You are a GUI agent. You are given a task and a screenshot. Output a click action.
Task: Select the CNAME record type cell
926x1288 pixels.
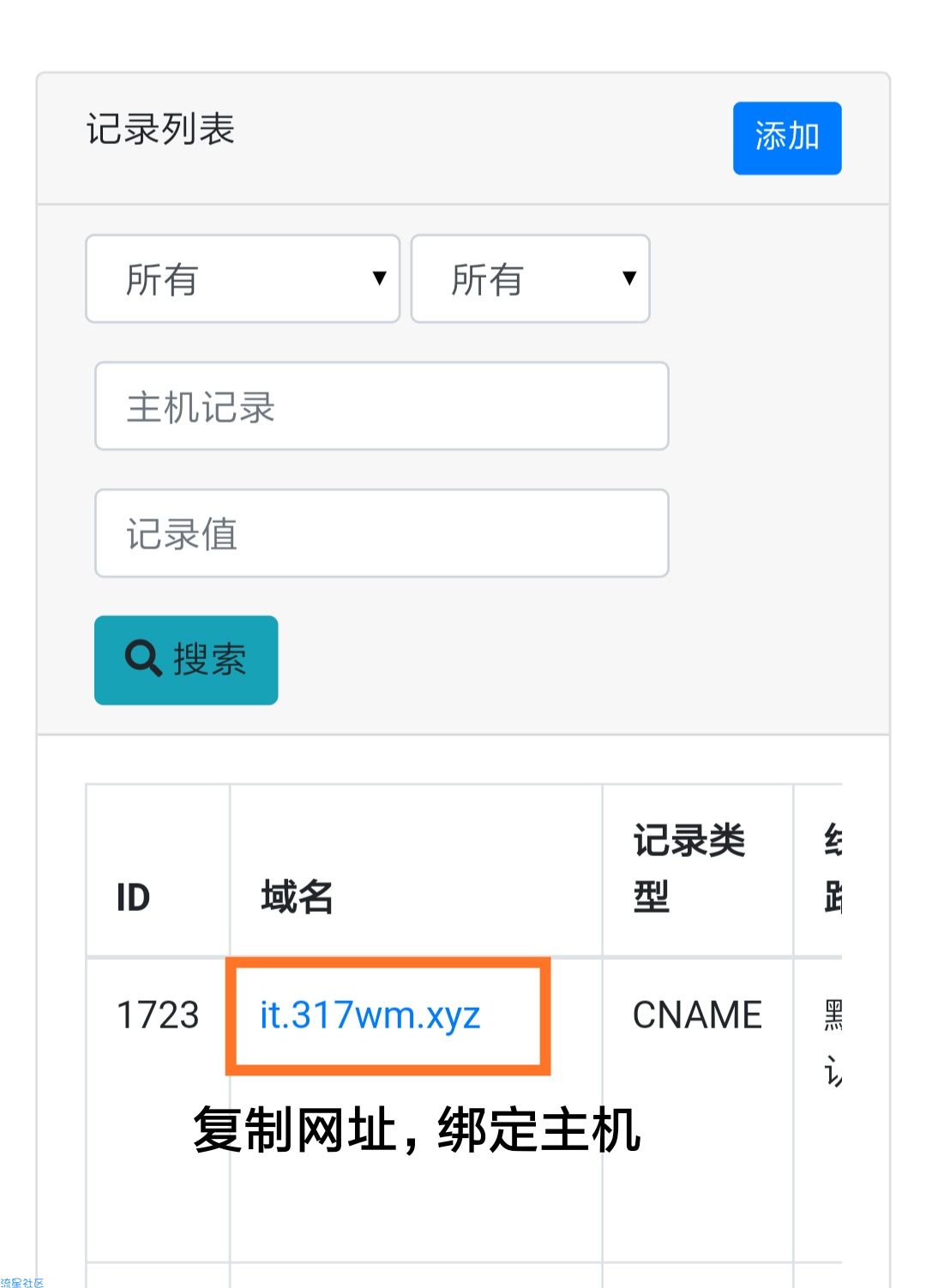697,1015
